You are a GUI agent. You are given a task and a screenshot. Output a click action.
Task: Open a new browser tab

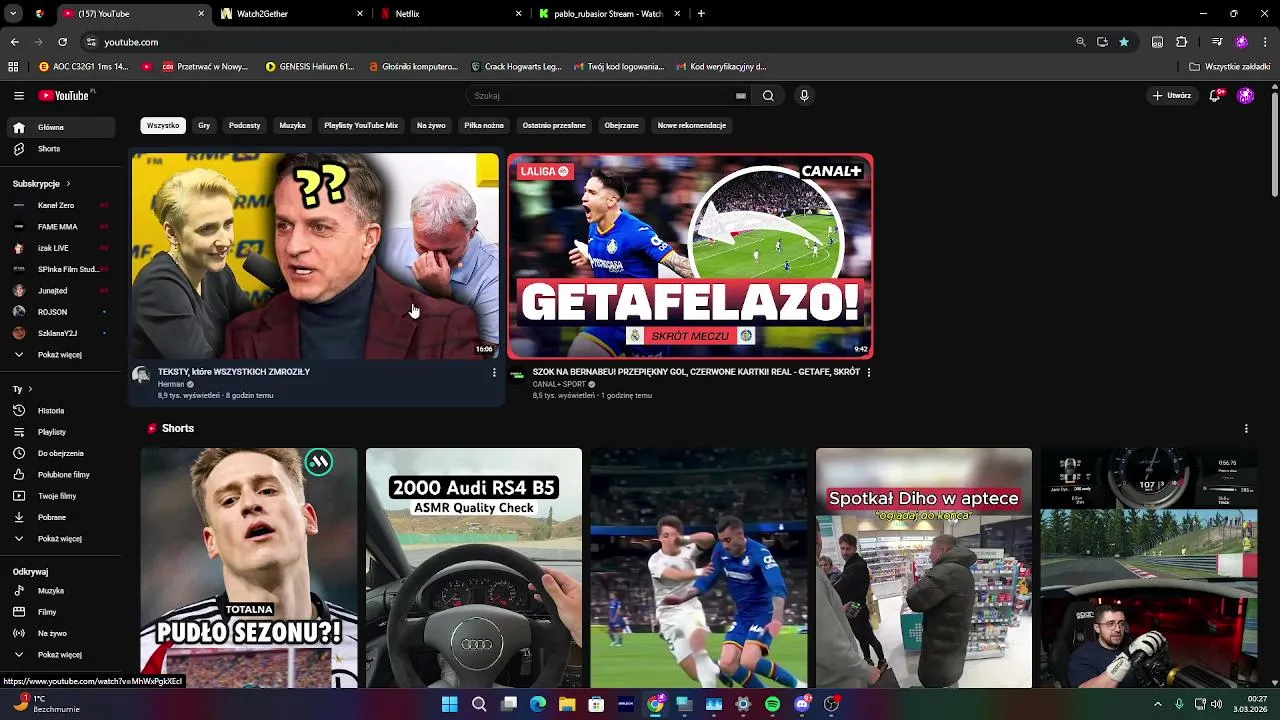click(x=701, y=14)
